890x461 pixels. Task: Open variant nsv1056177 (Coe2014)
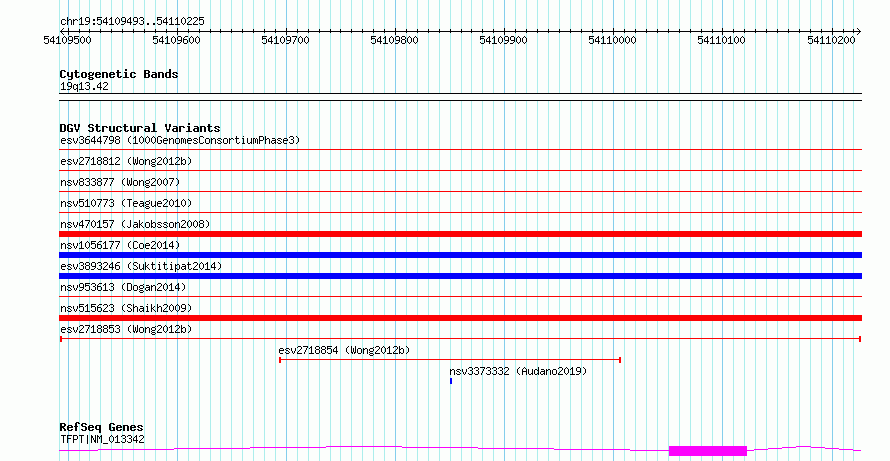pos(120,245)
